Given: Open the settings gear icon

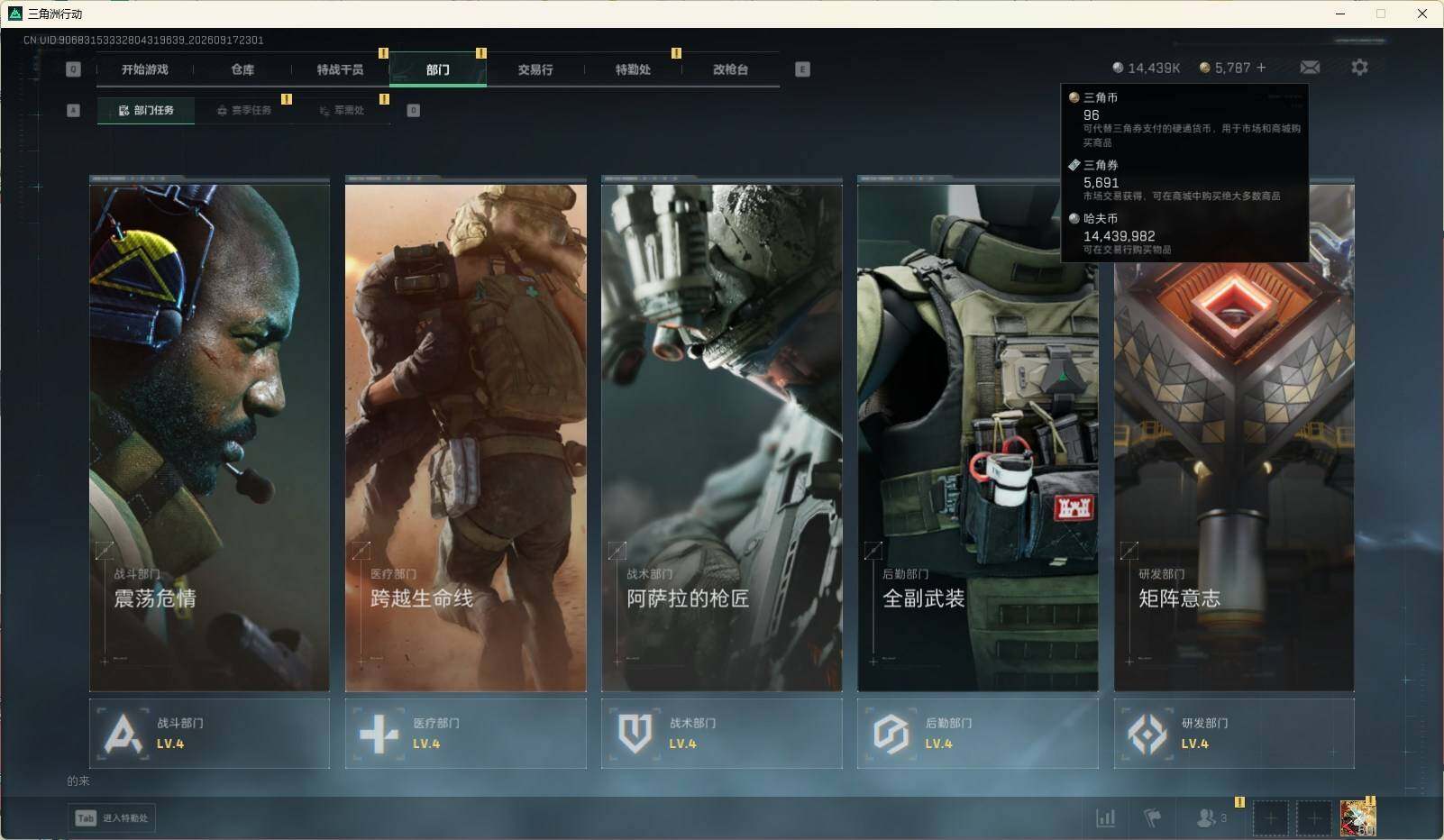Looking at the screenshot, I should [1359, 68].
